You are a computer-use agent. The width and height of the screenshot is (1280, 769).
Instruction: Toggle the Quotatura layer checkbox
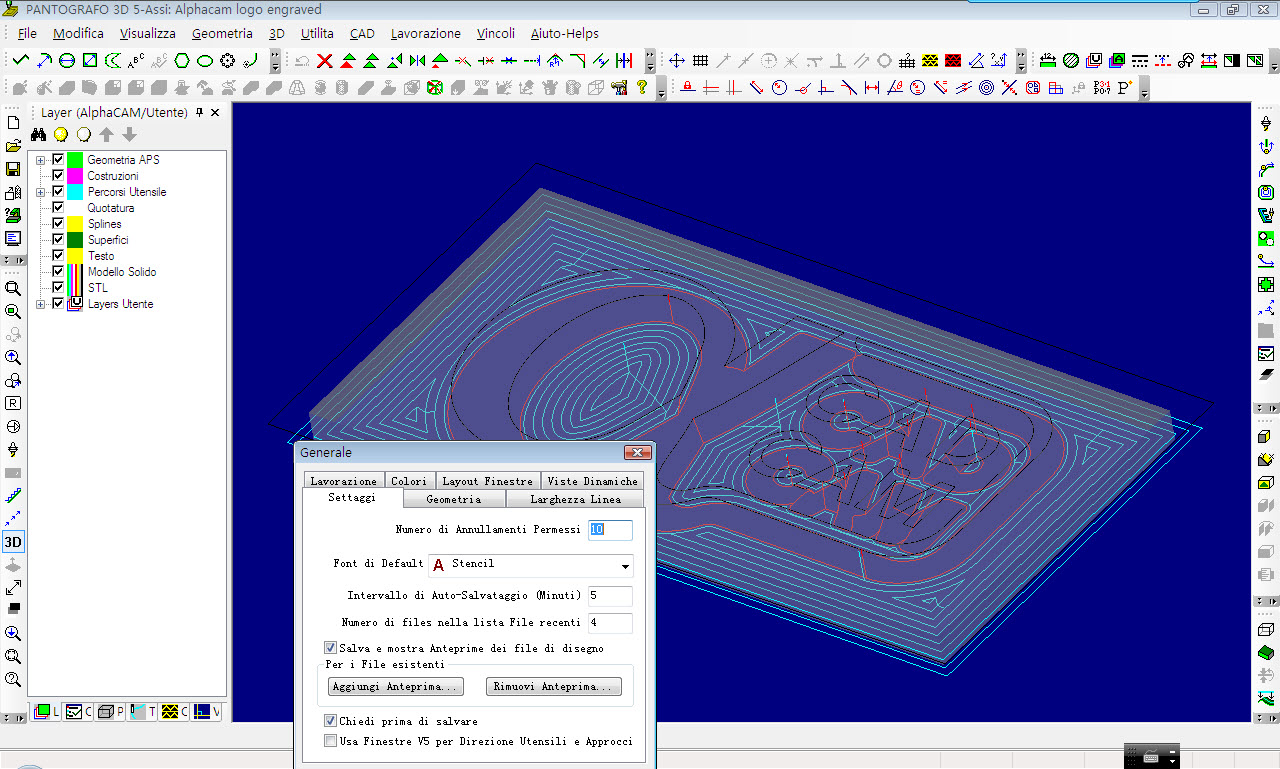tap(58, 208)
